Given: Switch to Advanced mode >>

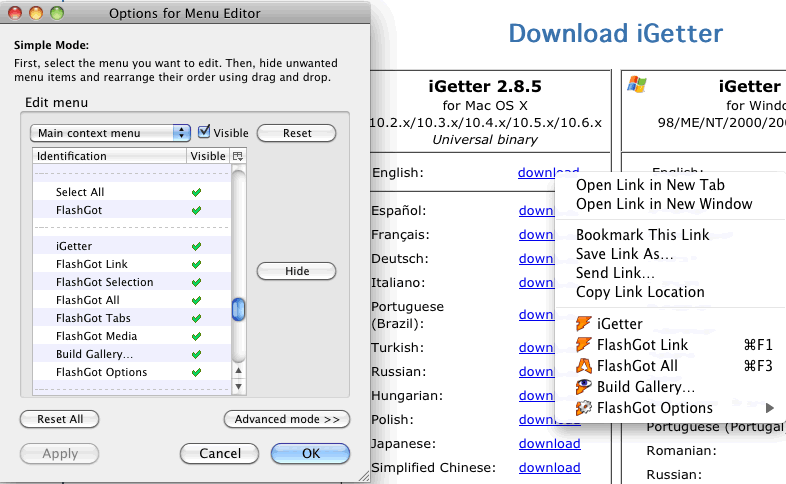Looking at the screenshot, I should click(x=287, y=419).
